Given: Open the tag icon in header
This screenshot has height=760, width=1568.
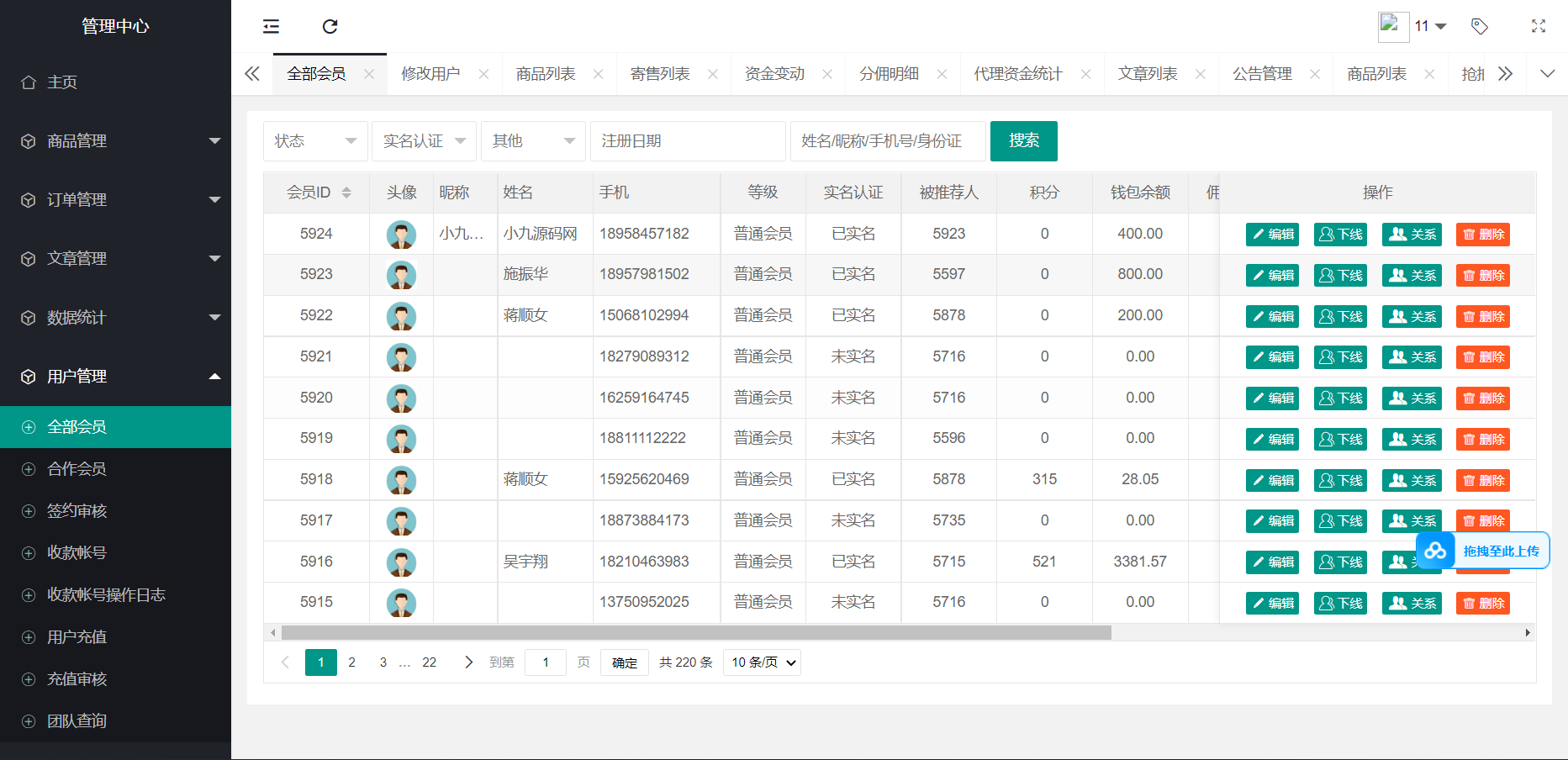Looking at the screenshot, I should [1480, 26].
